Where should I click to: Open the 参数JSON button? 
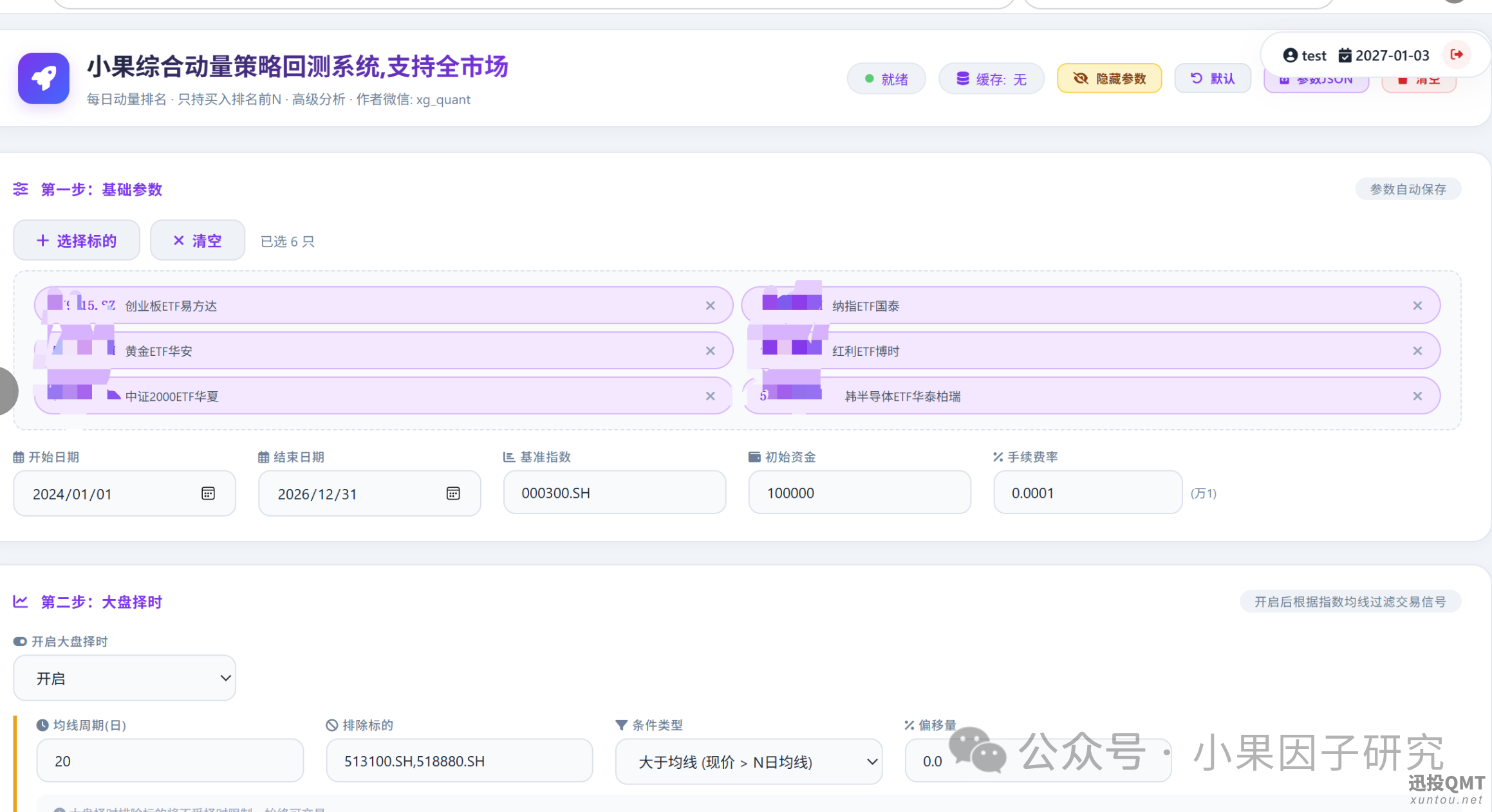pyautogui.click(x=1316, y=80)
